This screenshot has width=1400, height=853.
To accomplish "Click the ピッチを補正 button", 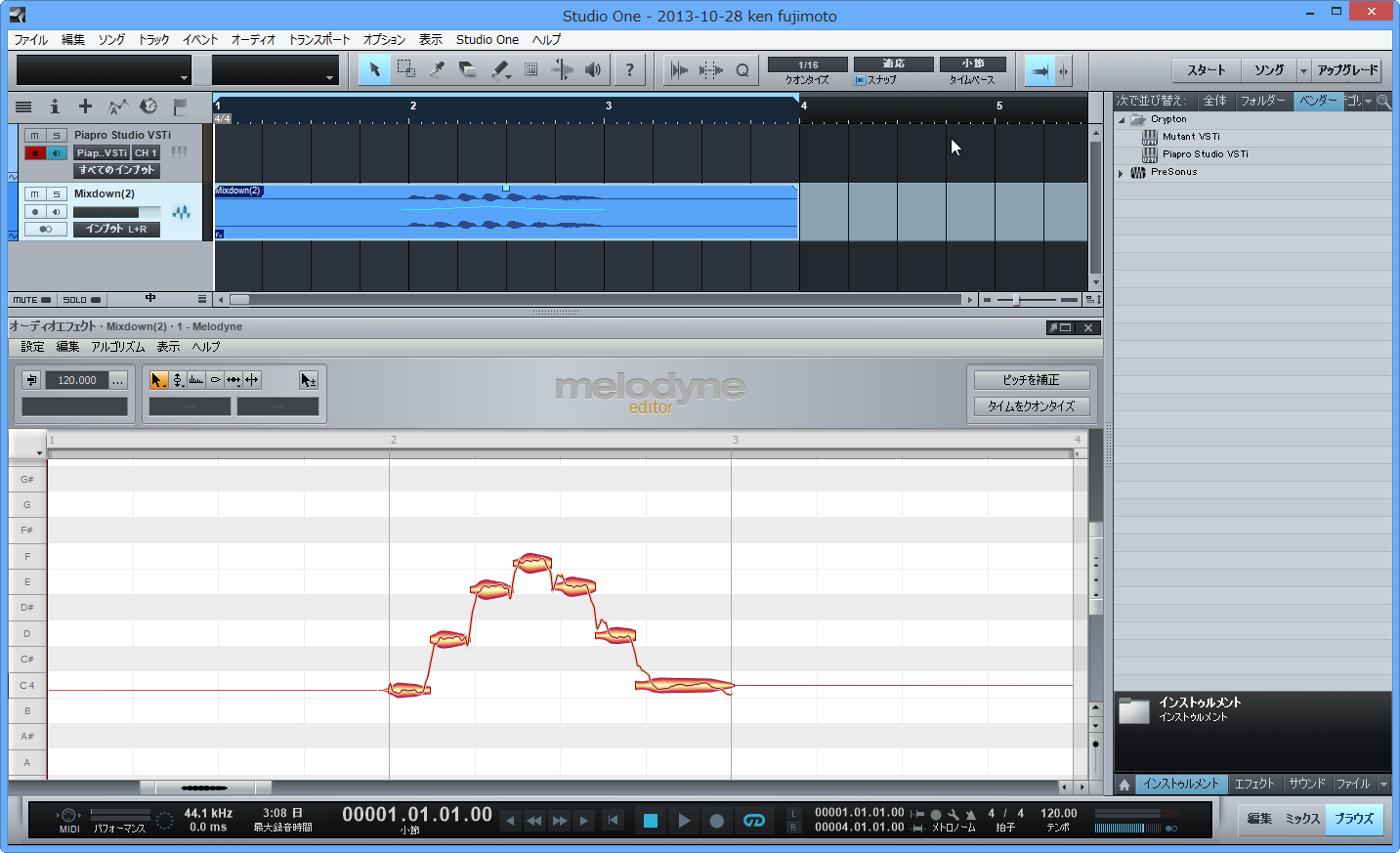I will click(1031, 380).
